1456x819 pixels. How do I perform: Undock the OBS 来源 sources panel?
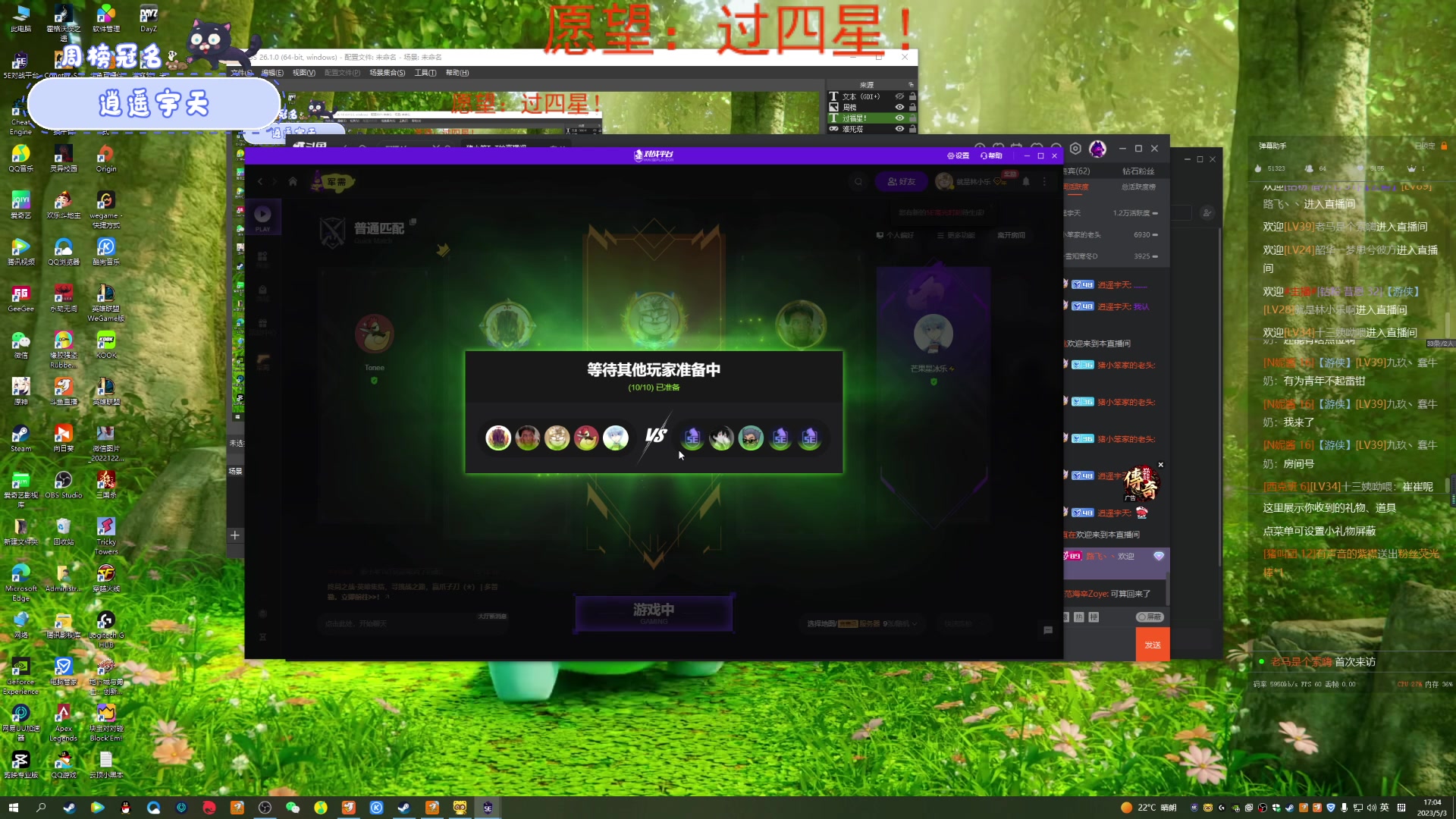[911, 84]
